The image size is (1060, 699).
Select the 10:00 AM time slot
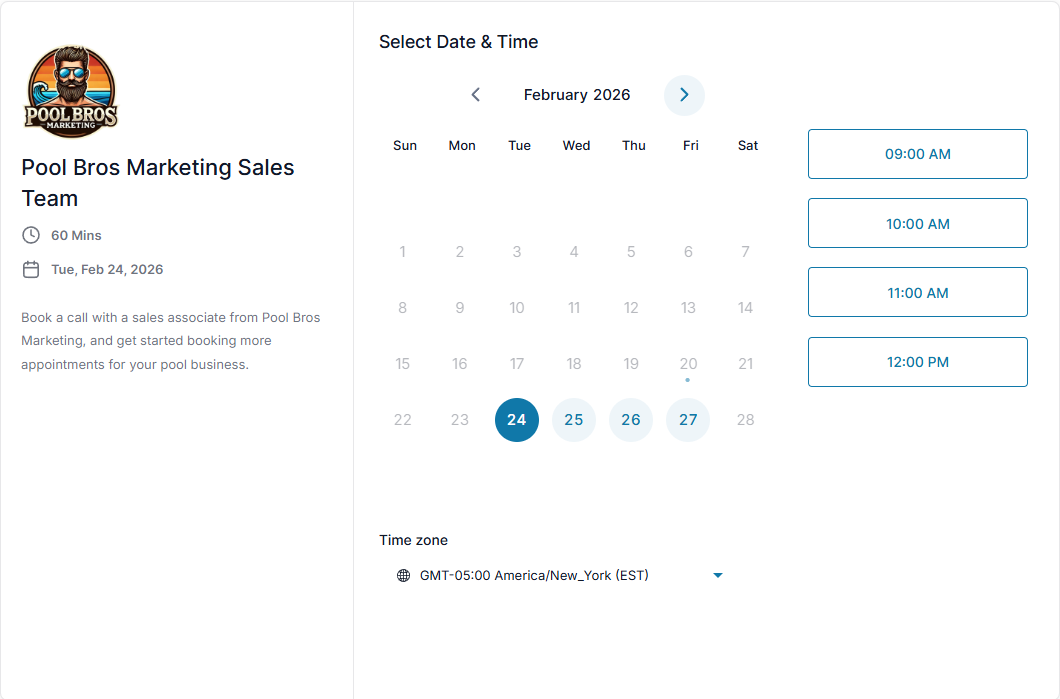[917, 224]
